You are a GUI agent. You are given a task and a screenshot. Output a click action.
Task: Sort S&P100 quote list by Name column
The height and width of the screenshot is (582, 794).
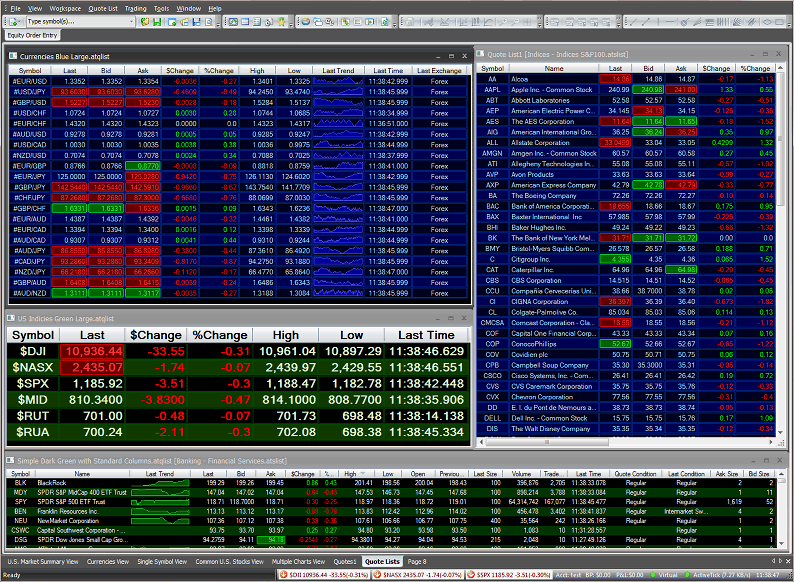553,68
